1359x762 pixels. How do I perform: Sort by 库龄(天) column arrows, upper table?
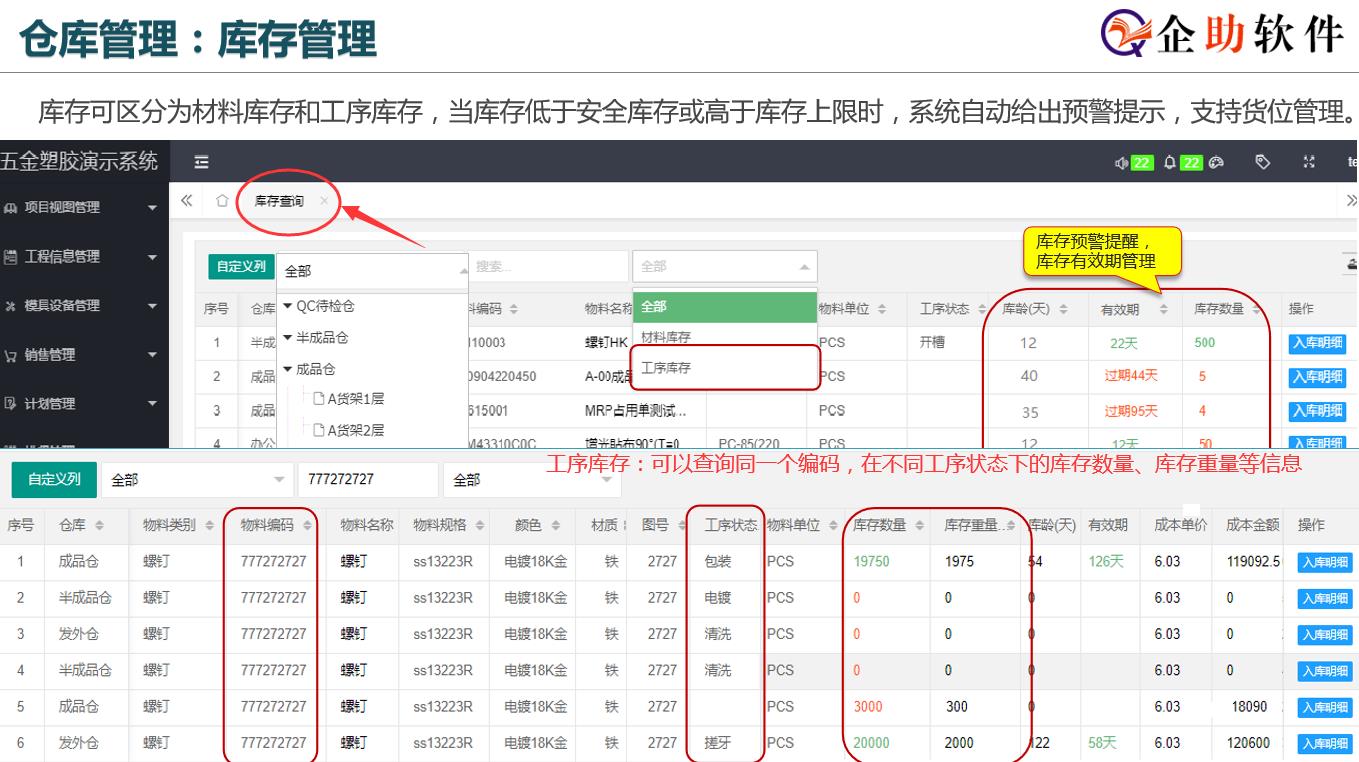(x=1063, y=310)
